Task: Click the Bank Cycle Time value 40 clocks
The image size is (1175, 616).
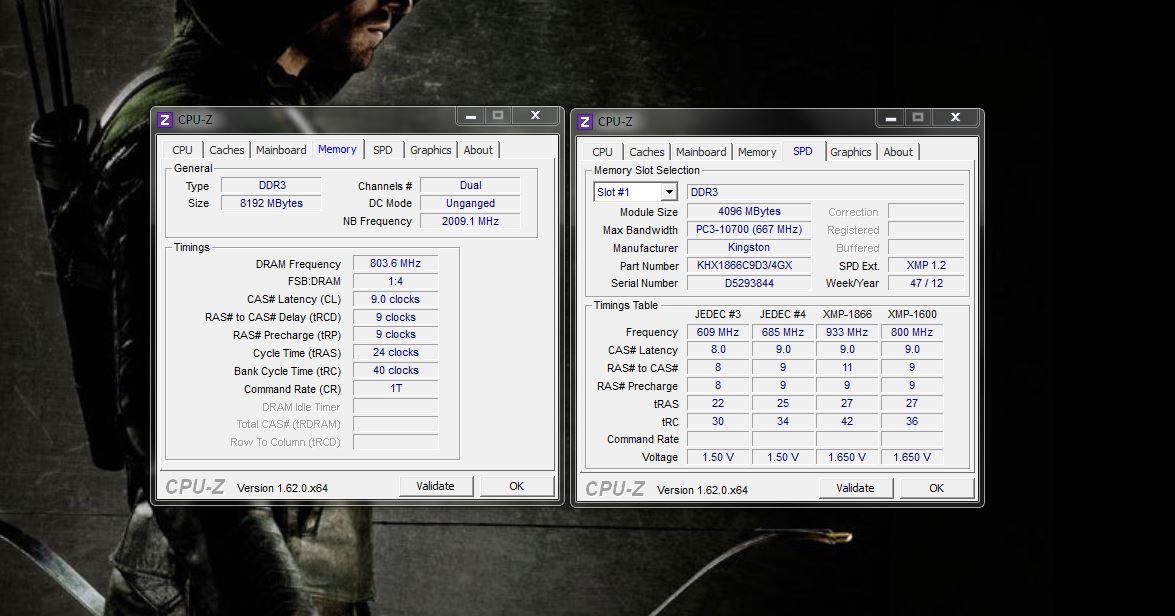Action: pyautogui.click(x=396, y=370)
